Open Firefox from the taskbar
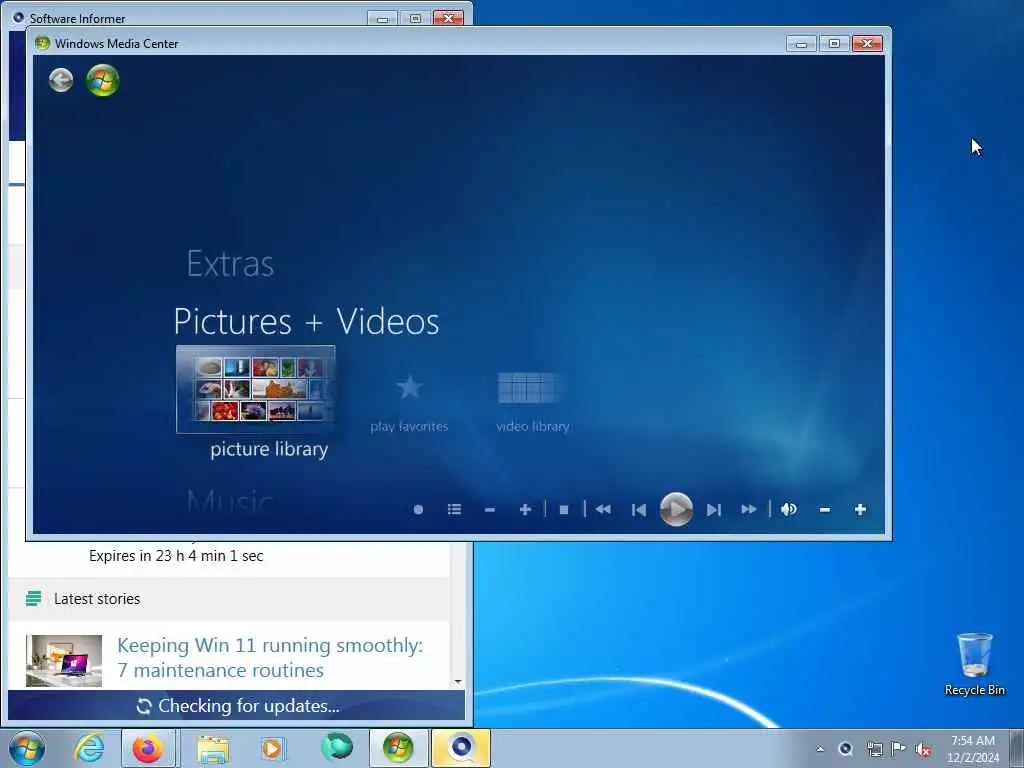Viewport: 1024px width, 768px height. click(x=148, y=748)
